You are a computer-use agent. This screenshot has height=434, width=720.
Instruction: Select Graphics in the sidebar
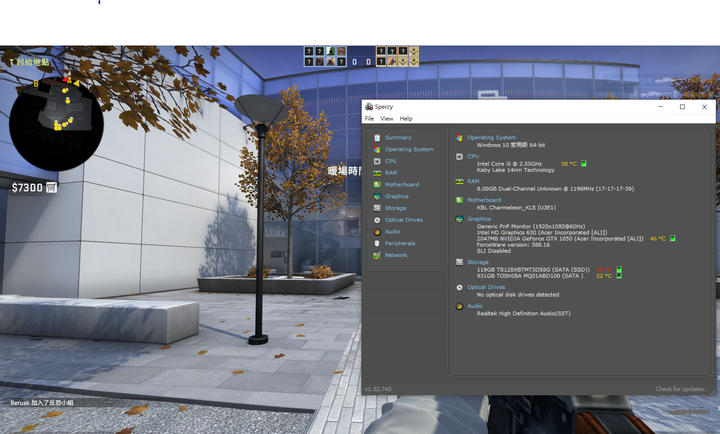point(397,196)
